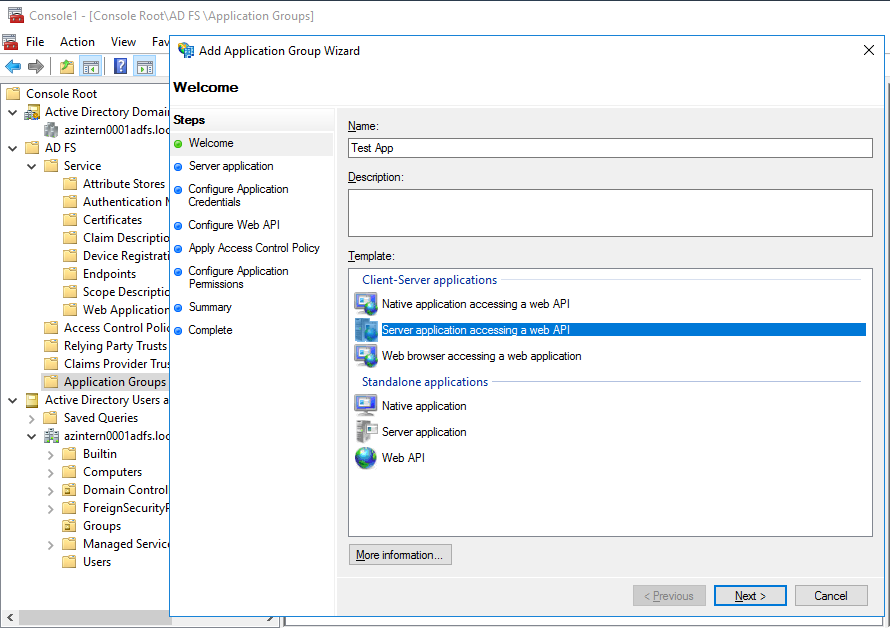
Task: Expand the Builtin folder node
Action: click(51, 454)
